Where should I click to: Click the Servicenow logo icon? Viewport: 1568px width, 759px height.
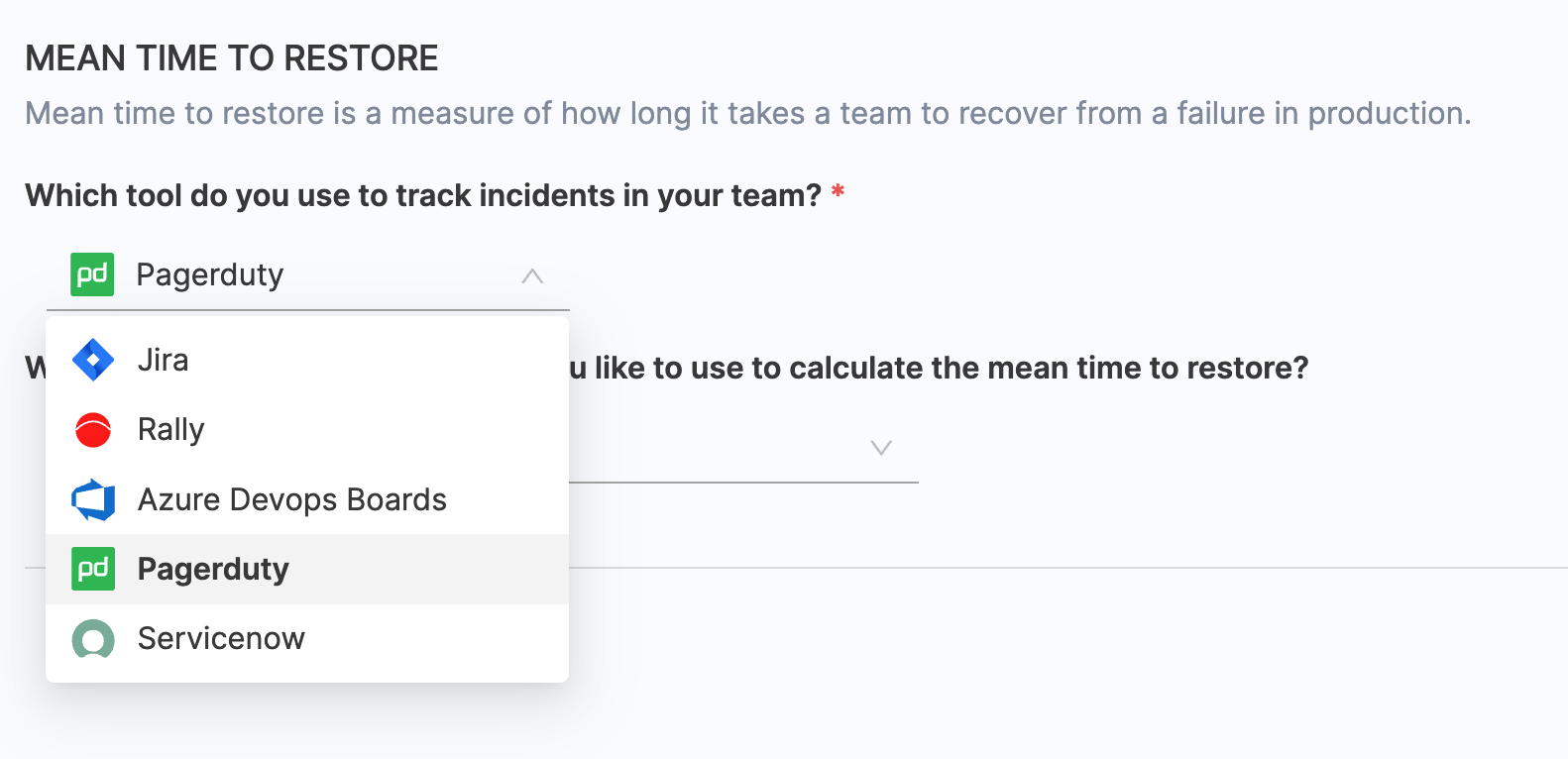click(93, 639)
